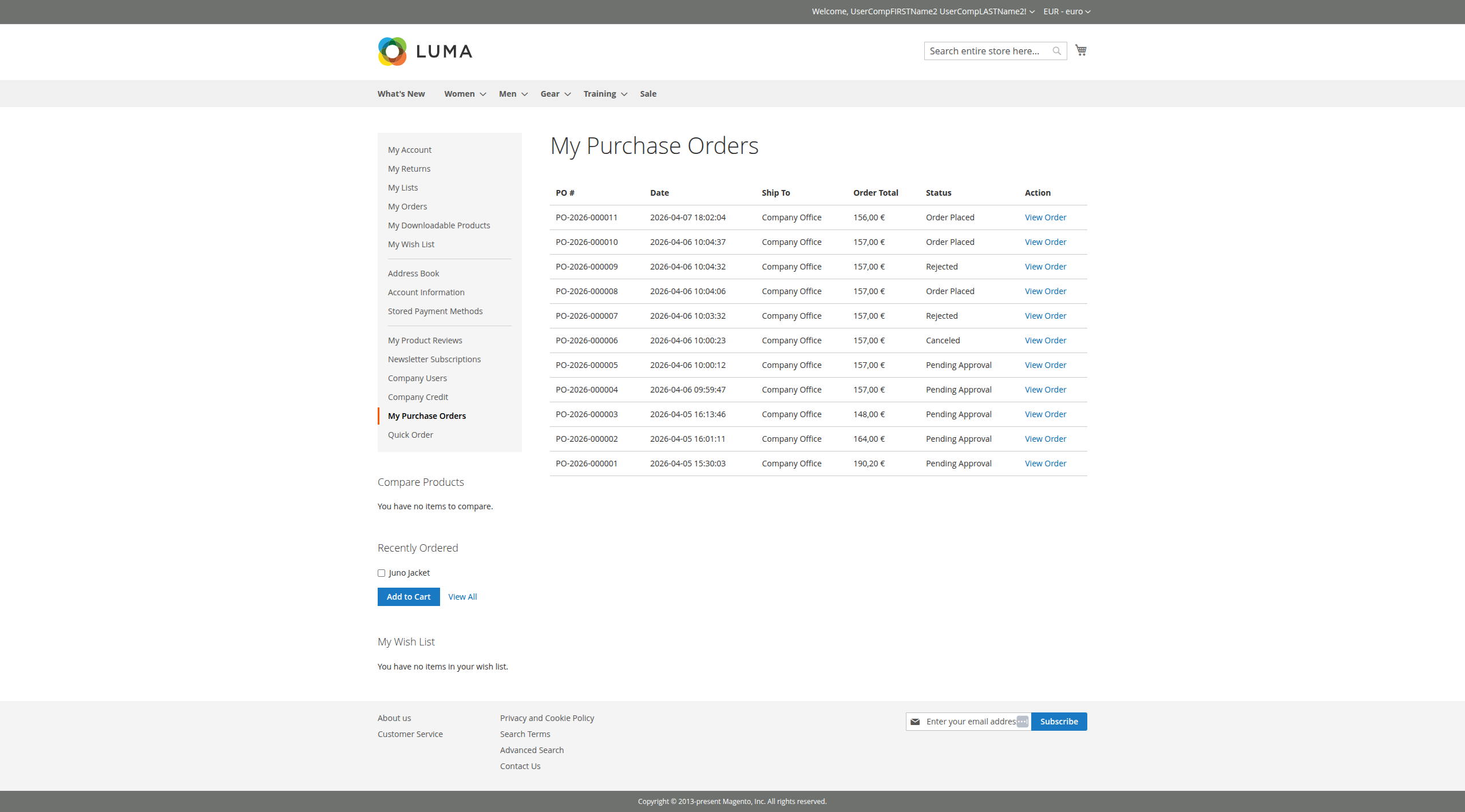Open the Sale menu item

coord(648,94)
